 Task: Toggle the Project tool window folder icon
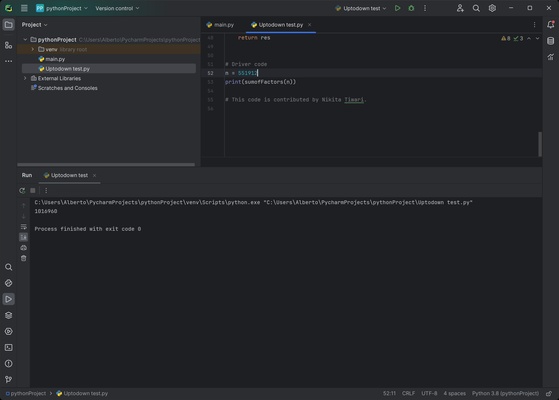pos(9,25)
